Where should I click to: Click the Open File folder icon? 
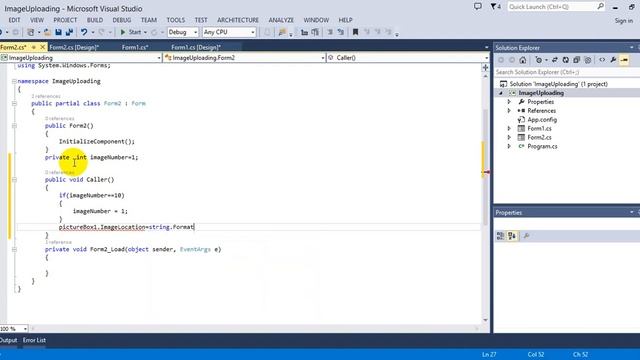[47, 32]
